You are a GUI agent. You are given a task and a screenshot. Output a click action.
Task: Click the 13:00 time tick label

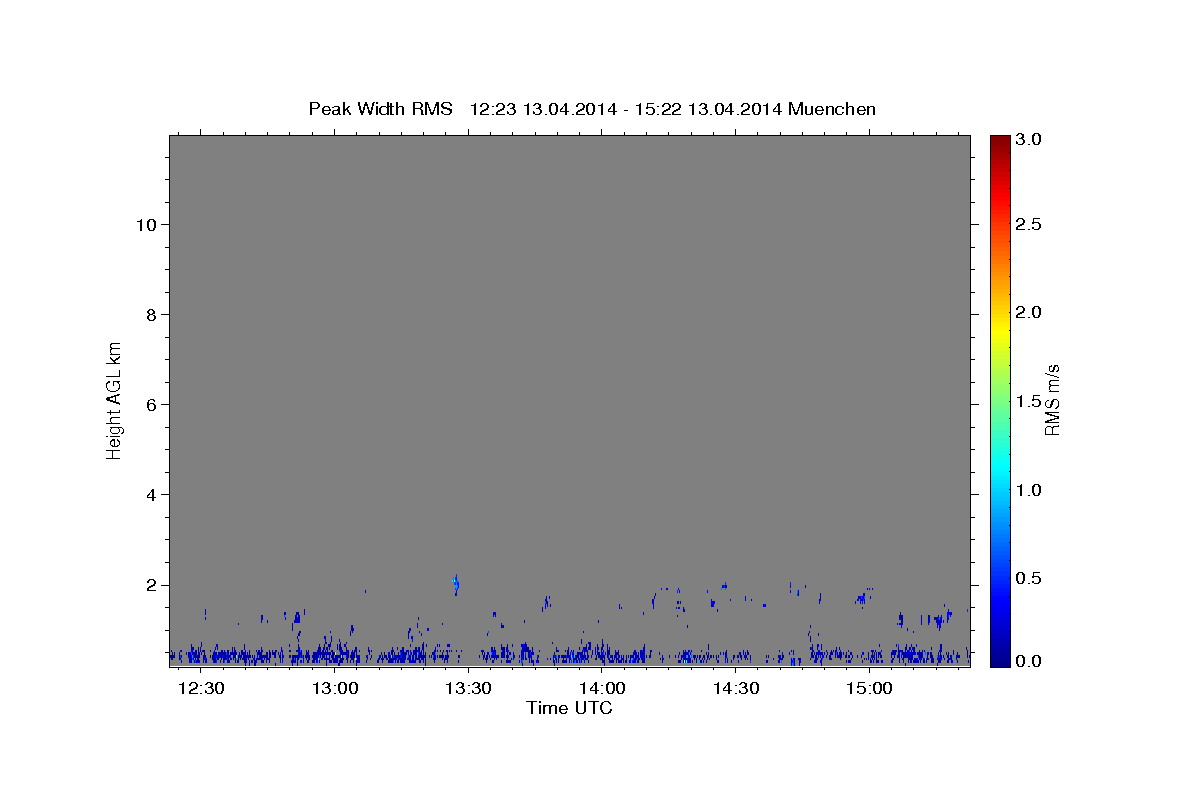pos(335,689)
